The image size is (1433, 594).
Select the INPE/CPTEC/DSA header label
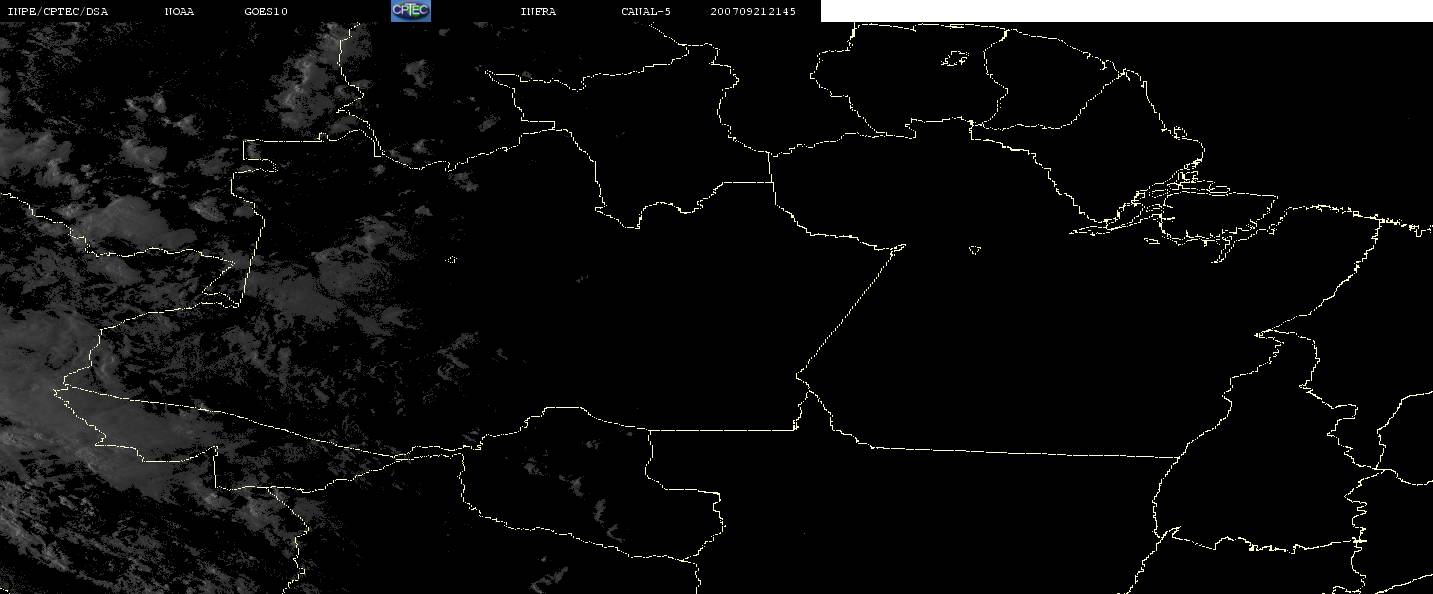click(57, 12)
